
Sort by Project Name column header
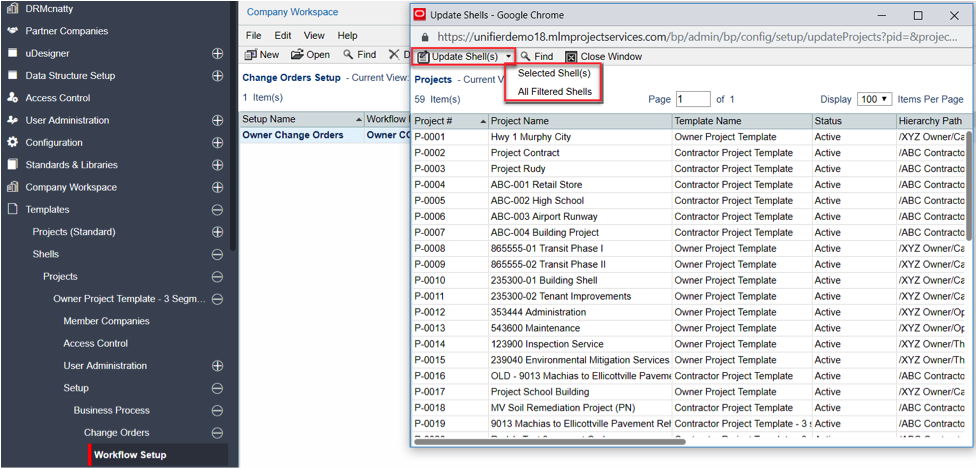[580, 121]
